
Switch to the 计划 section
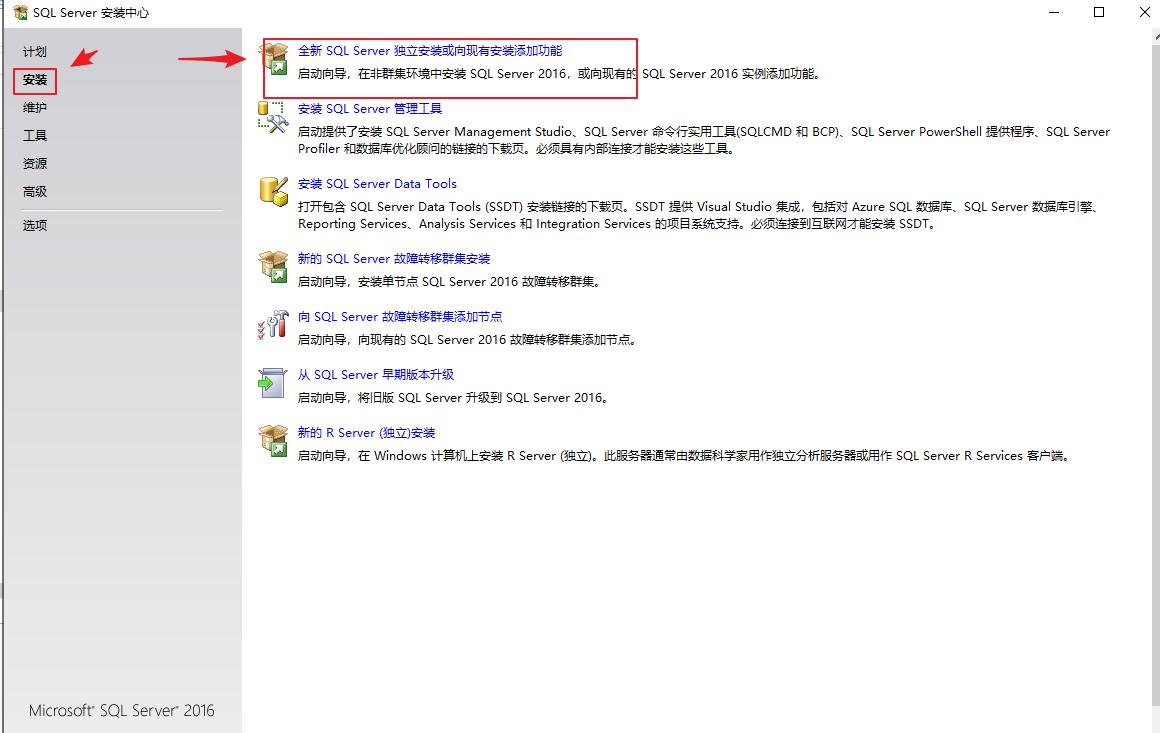coord(34,51)
